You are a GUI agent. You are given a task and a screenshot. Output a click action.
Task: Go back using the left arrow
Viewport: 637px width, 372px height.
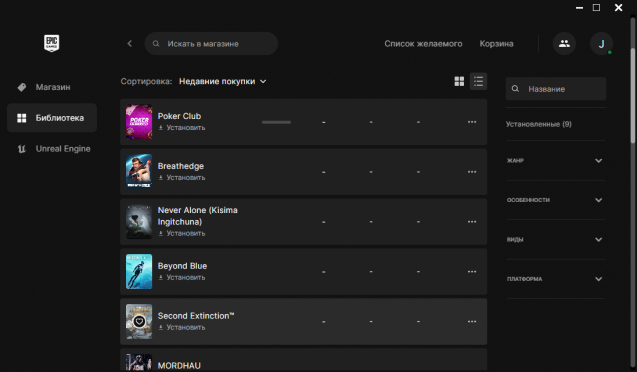tap(130, 43)
